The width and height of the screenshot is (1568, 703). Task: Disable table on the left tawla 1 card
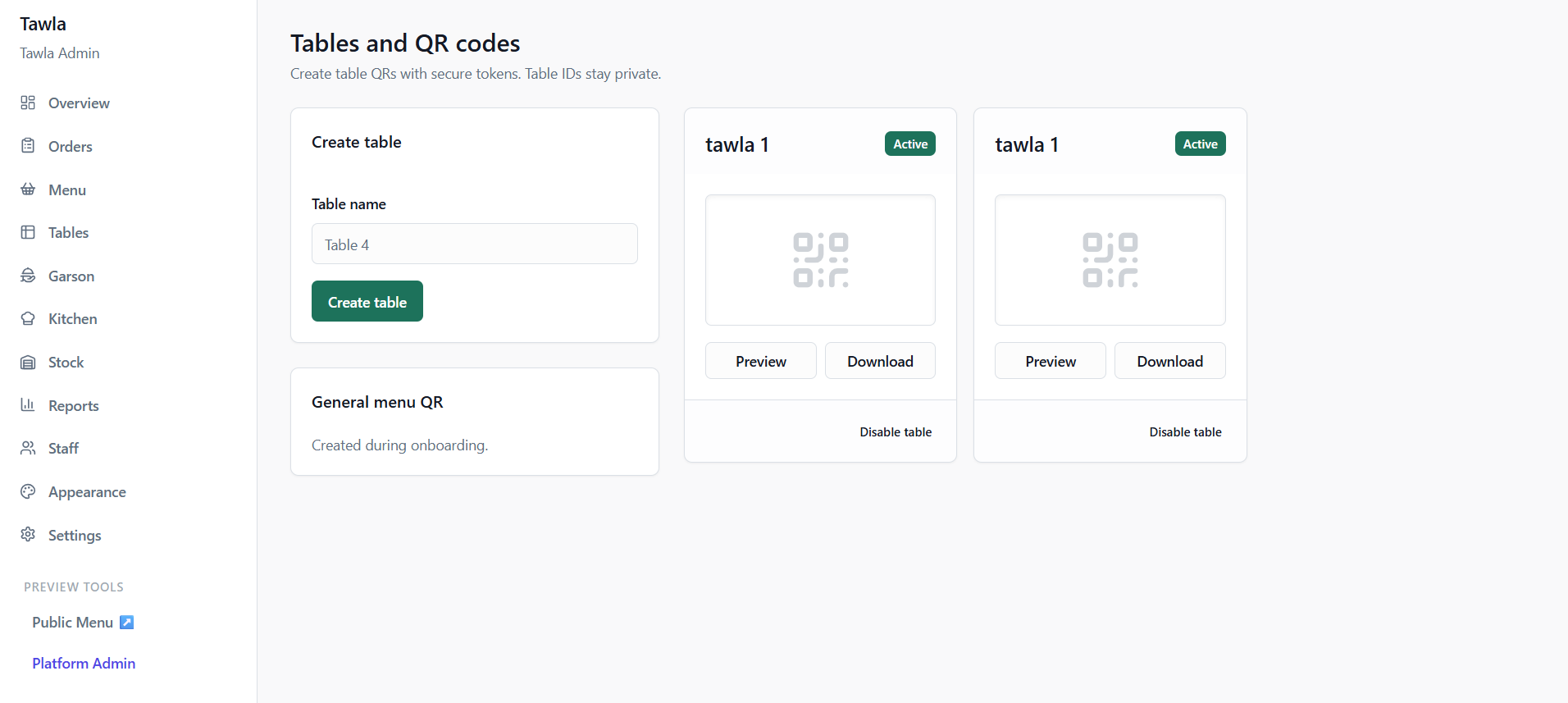coord(896,431)
